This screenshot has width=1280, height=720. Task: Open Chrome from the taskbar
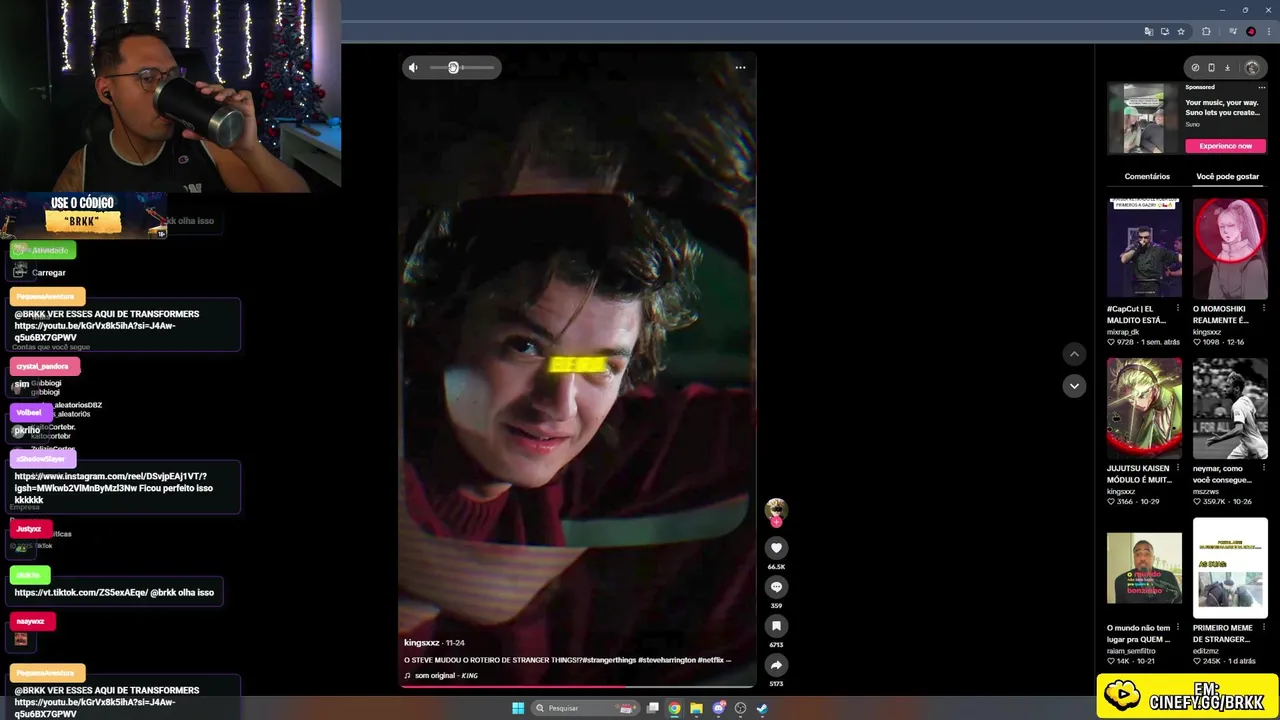675,708
